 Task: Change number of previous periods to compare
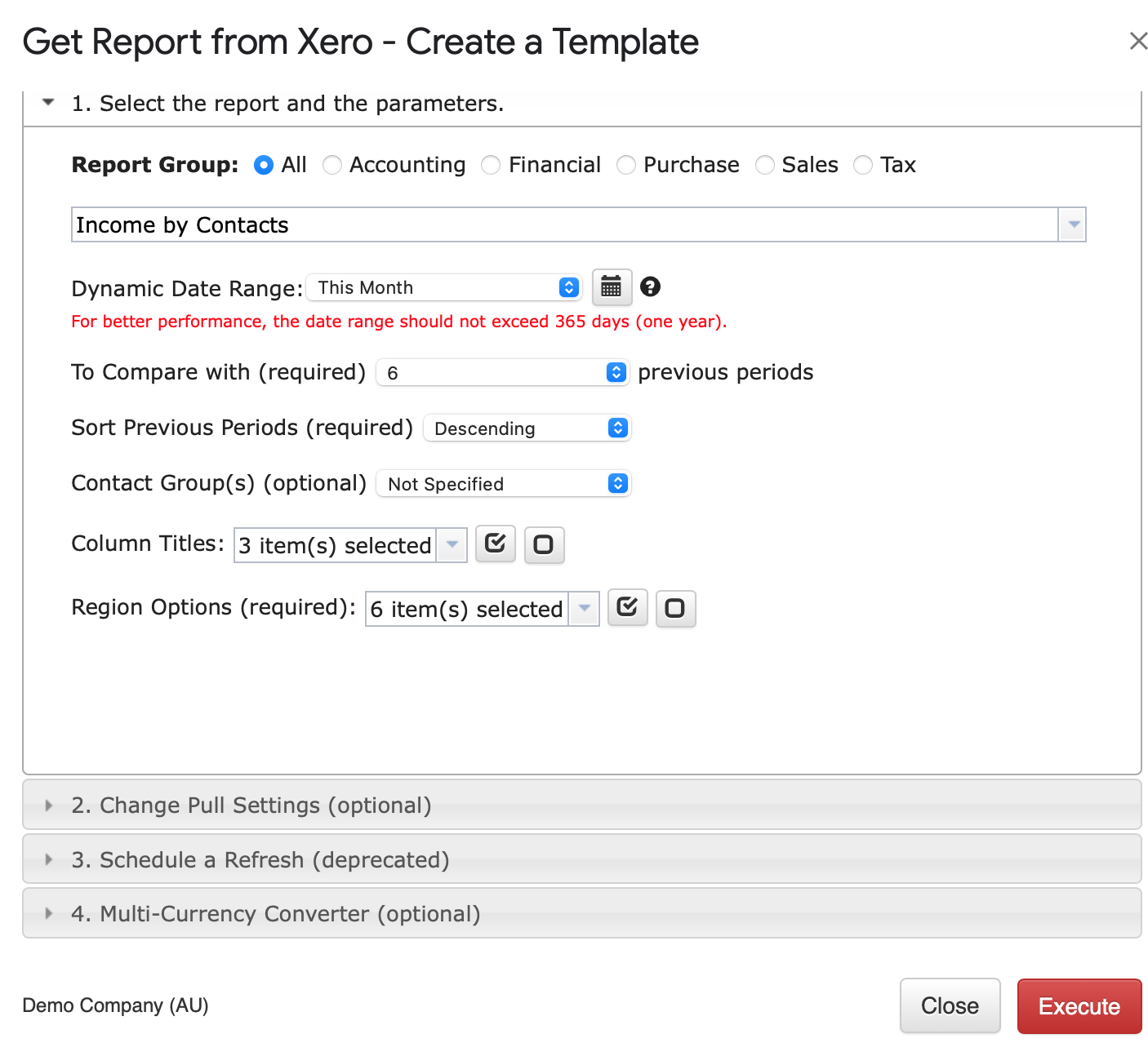coord(502,372)
